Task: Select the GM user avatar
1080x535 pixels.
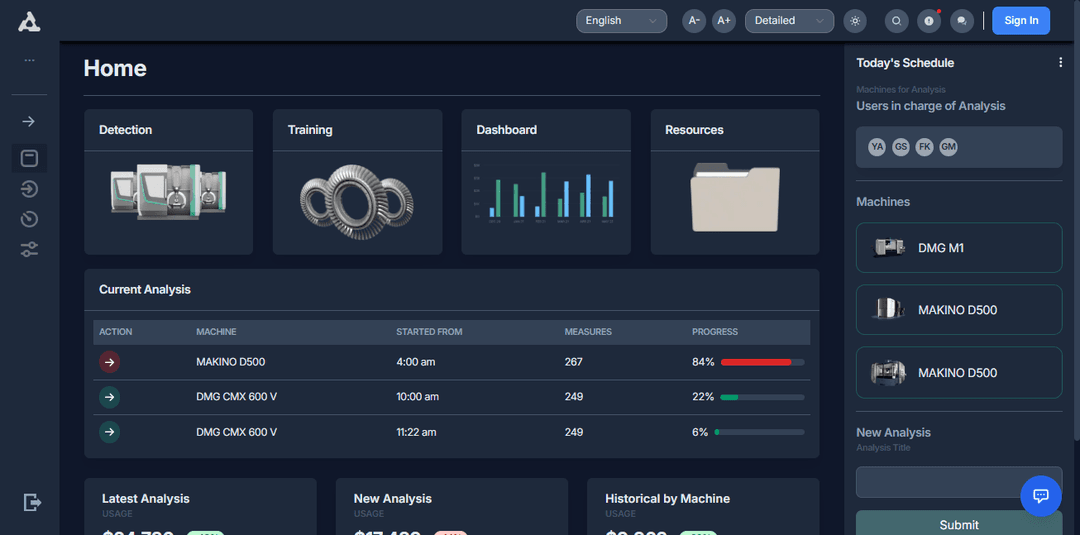Action: 948,147
